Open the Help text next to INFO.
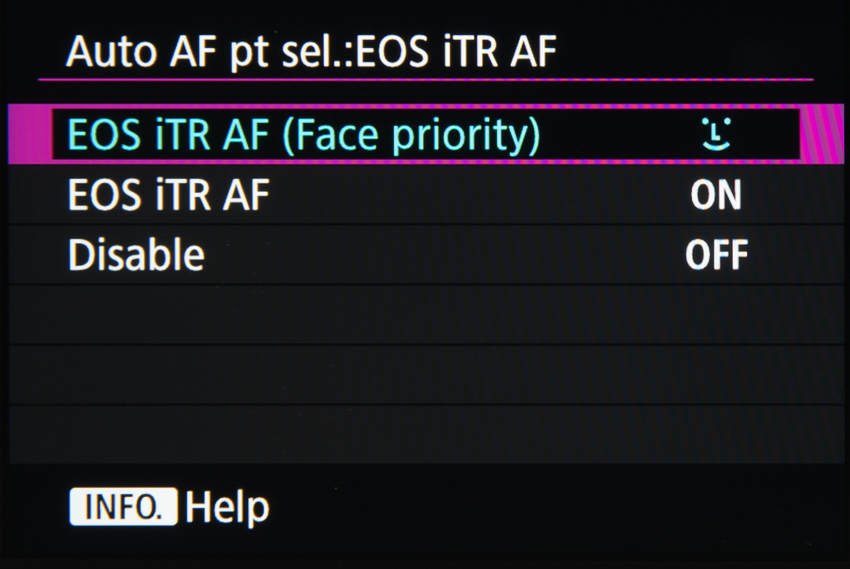850x569 pixels. pos(227,507)
